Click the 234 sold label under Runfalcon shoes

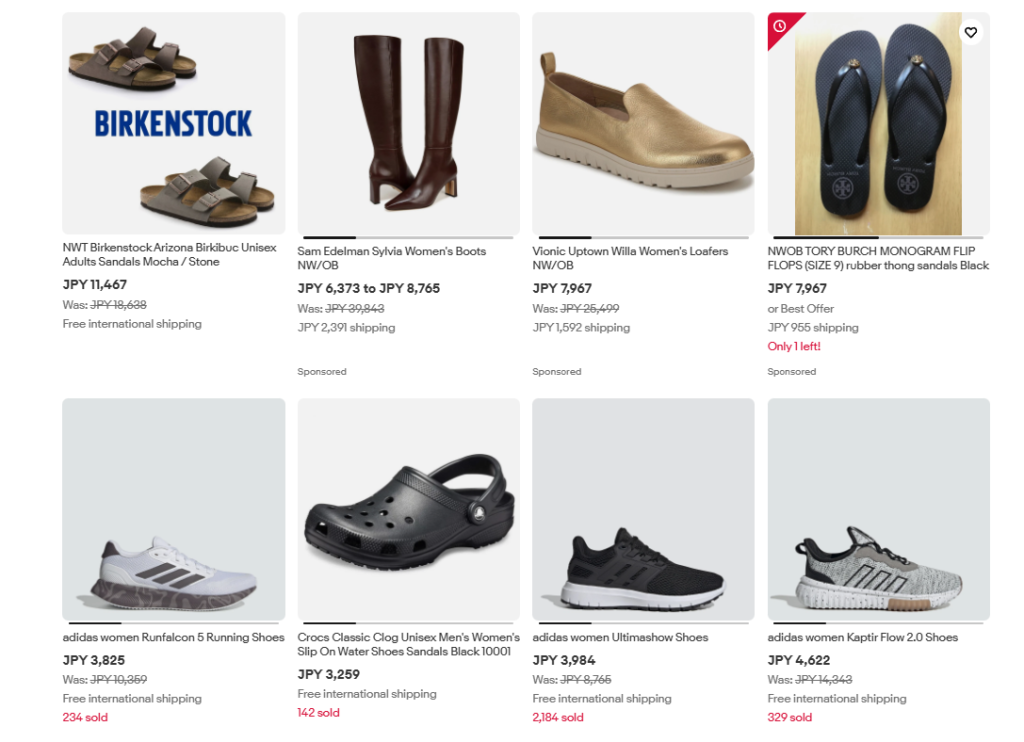pos(82,717)
